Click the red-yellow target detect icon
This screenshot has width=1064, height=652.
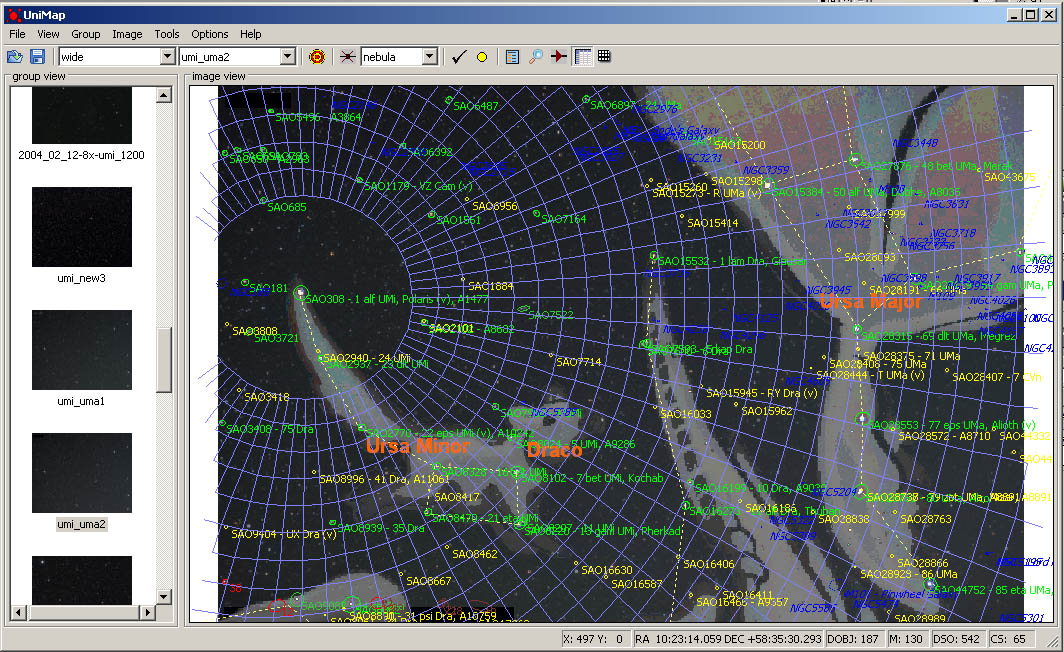tap(317, 57)
